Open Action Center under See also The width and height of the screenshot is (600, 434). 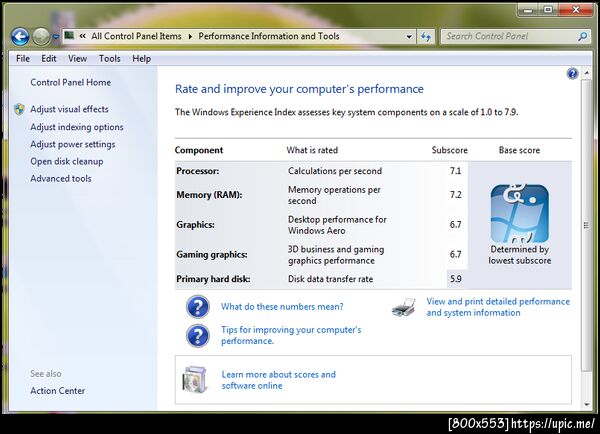click(57, 391)
